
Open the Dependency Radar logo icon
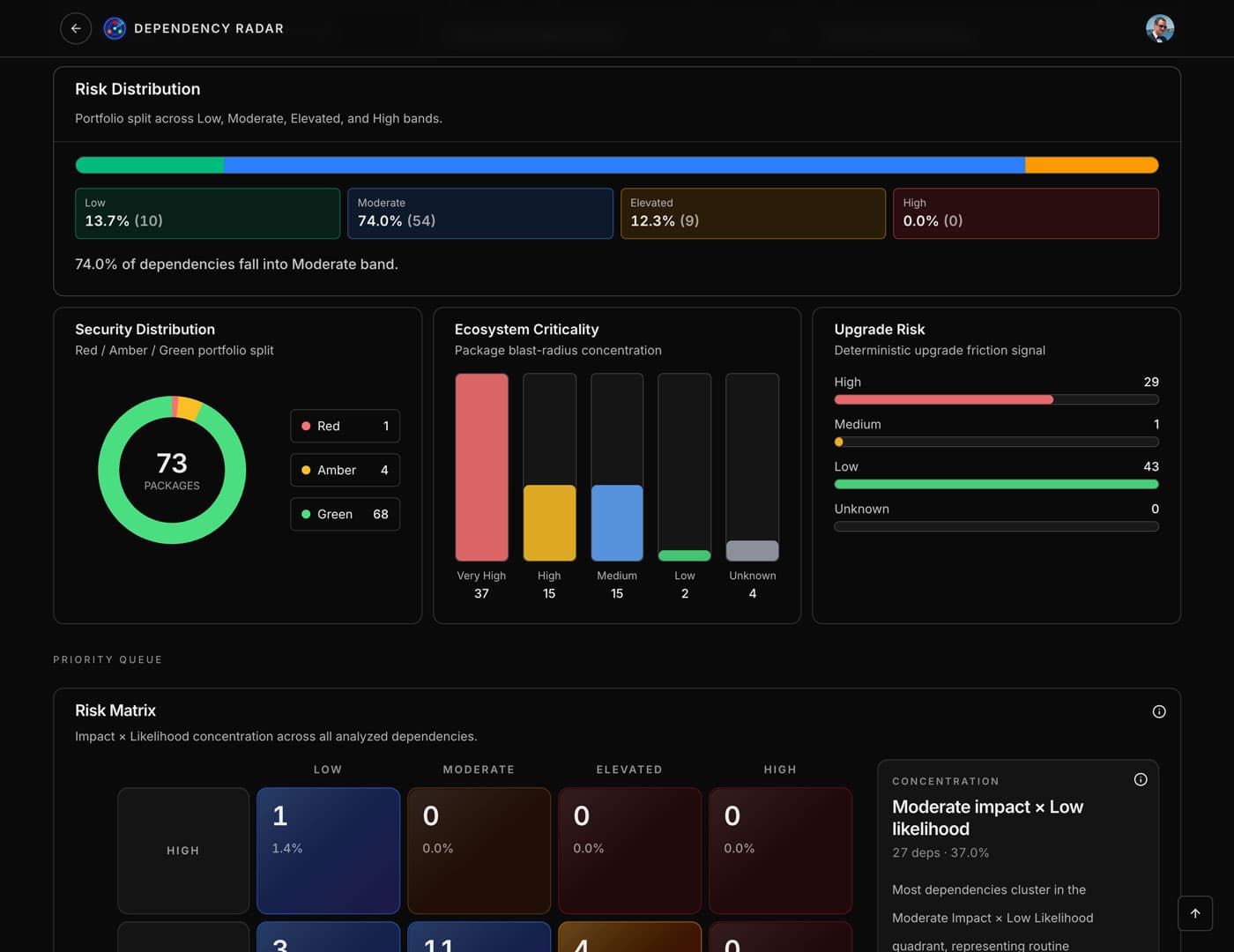click(x=114, y=28)
